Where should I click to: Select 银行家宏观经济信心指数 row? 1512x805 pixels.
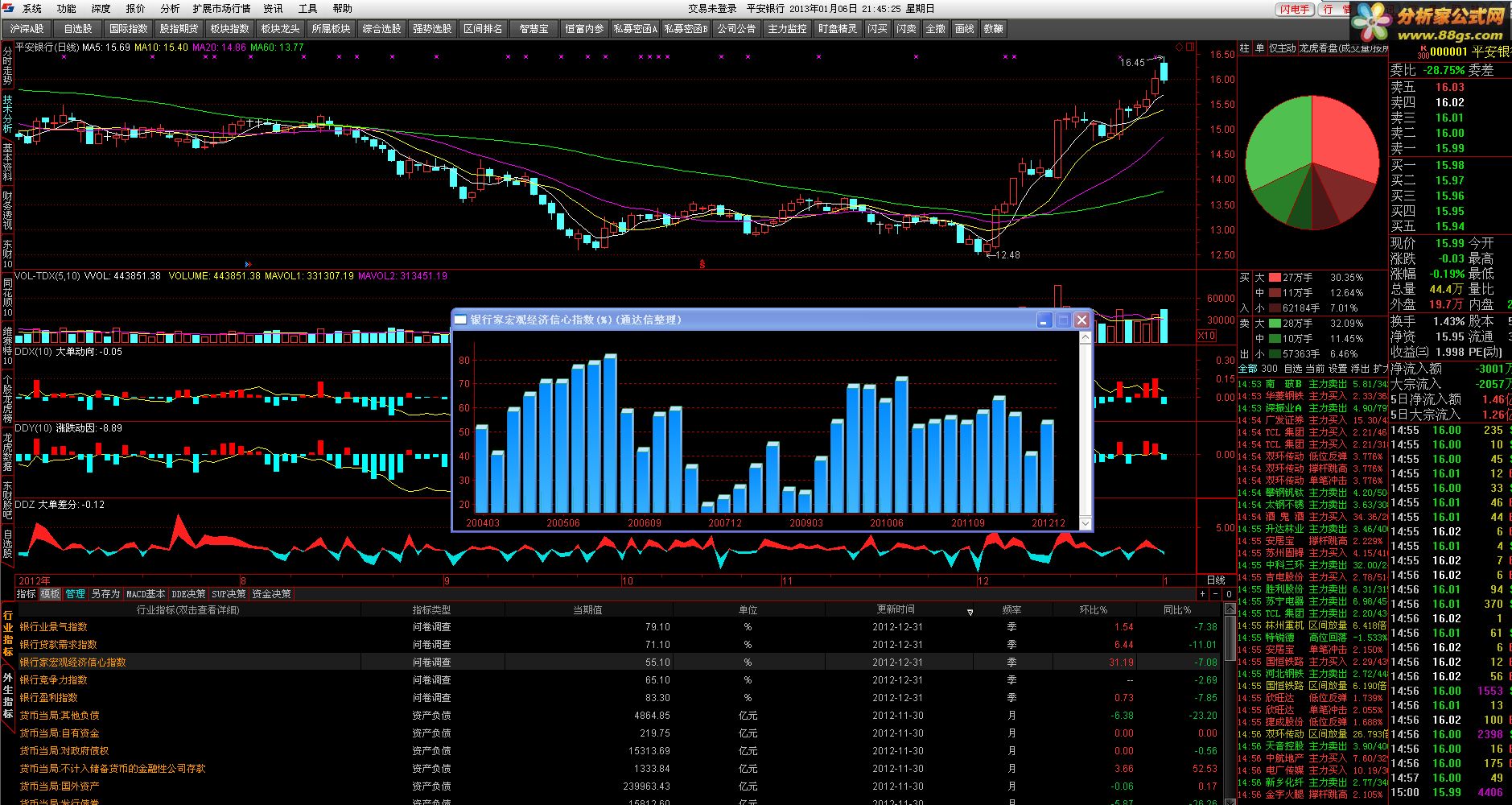pyautogui.click(x=618, y=662)
